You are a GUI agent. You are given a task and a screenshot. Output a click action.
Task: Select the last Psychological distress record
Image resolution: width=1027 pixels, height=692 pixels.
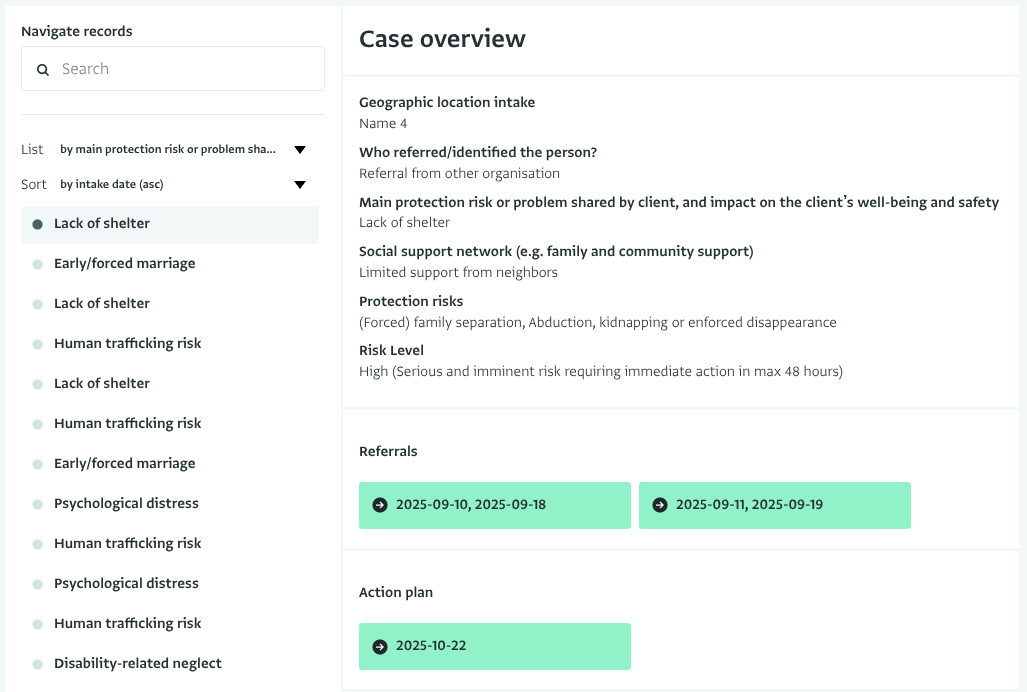tap(126, 584)
